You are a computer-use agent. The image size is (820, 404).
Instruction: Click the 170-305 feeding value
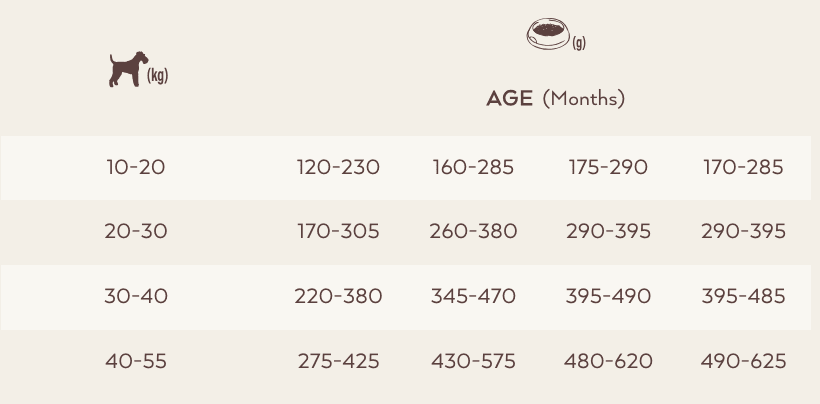click(x=338, y=232)
